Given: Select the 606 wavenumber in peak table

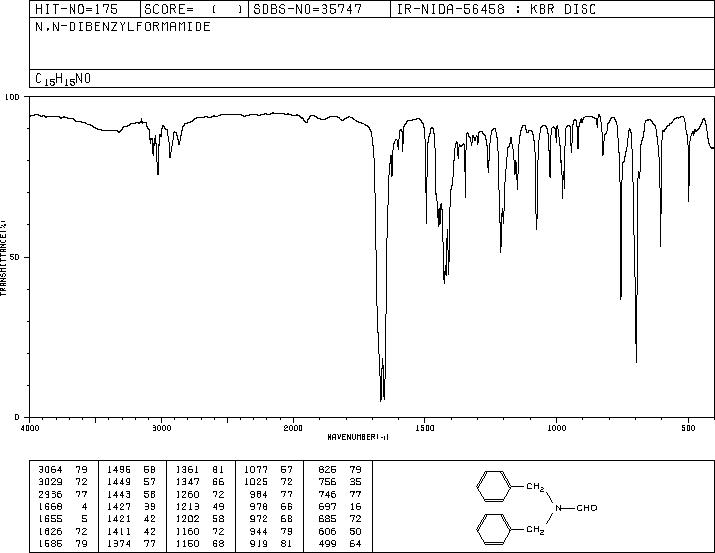Looking at the screenshot, I should click(x=327, y=532).
